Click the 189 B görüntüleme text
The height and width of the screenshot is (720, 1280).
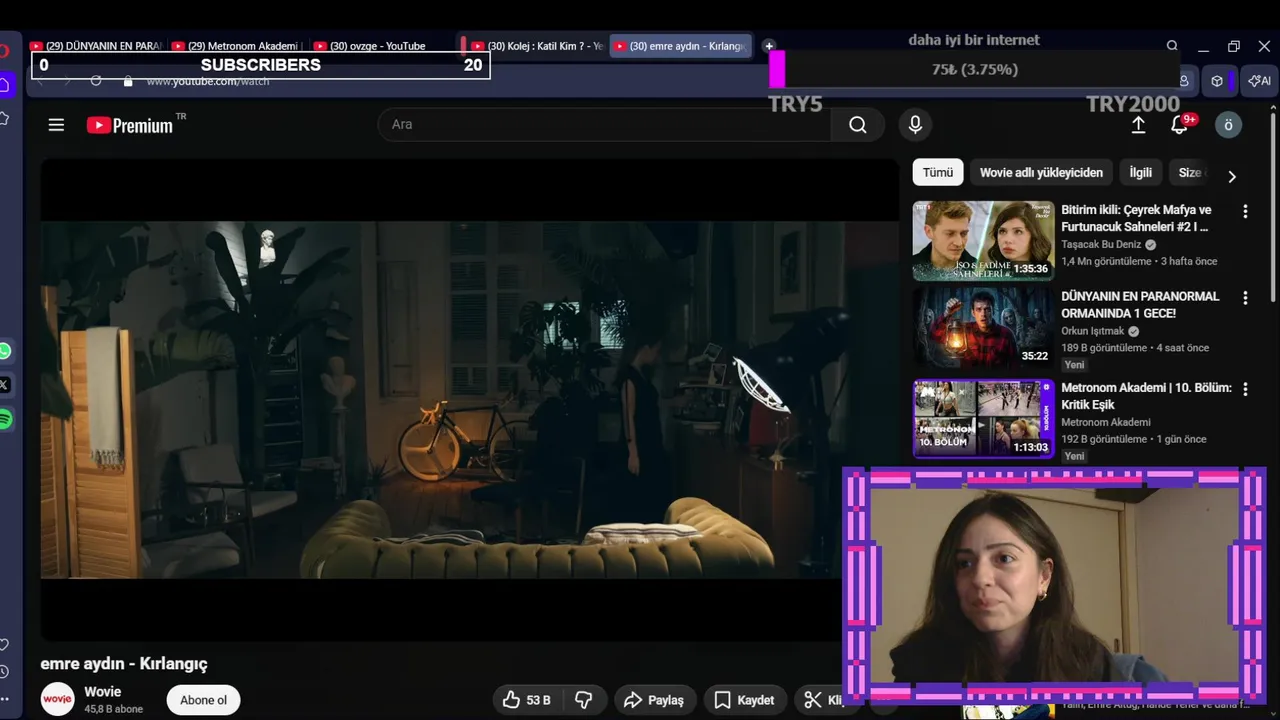coord(1104,348)
